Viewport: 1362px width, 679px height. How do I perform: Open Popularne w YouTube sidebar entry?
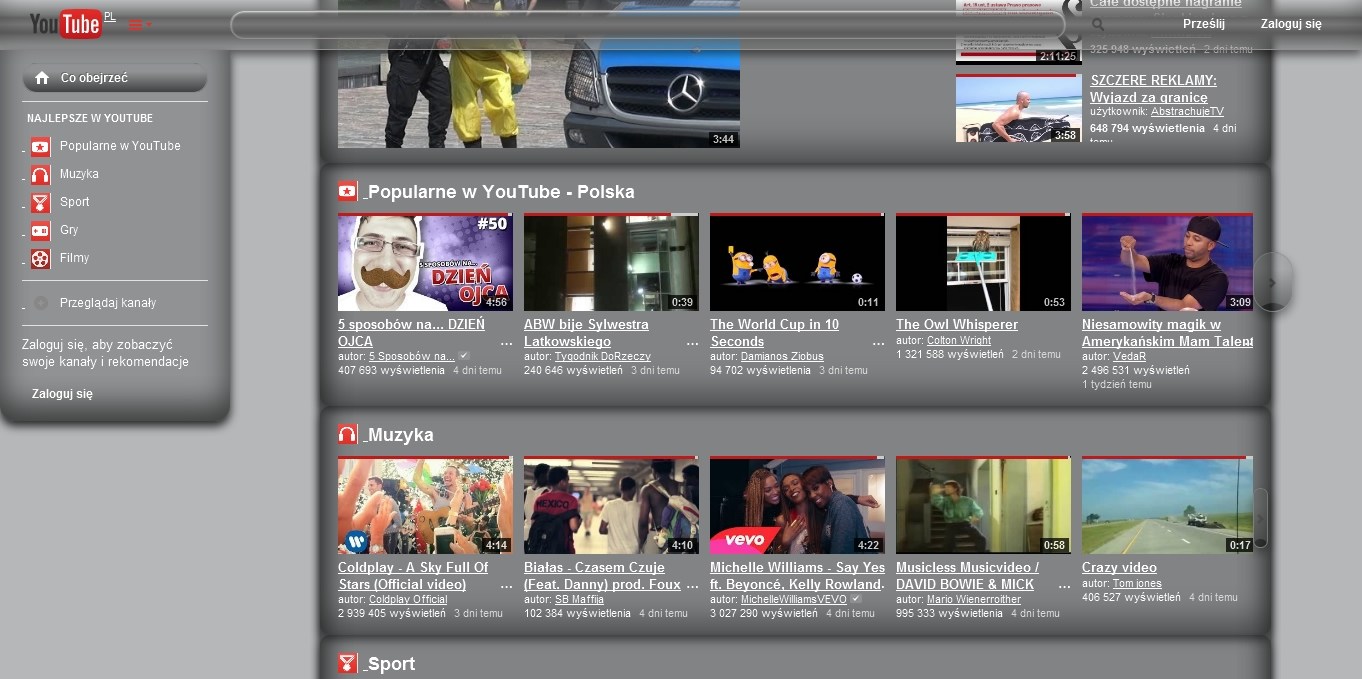coord(120,146)
